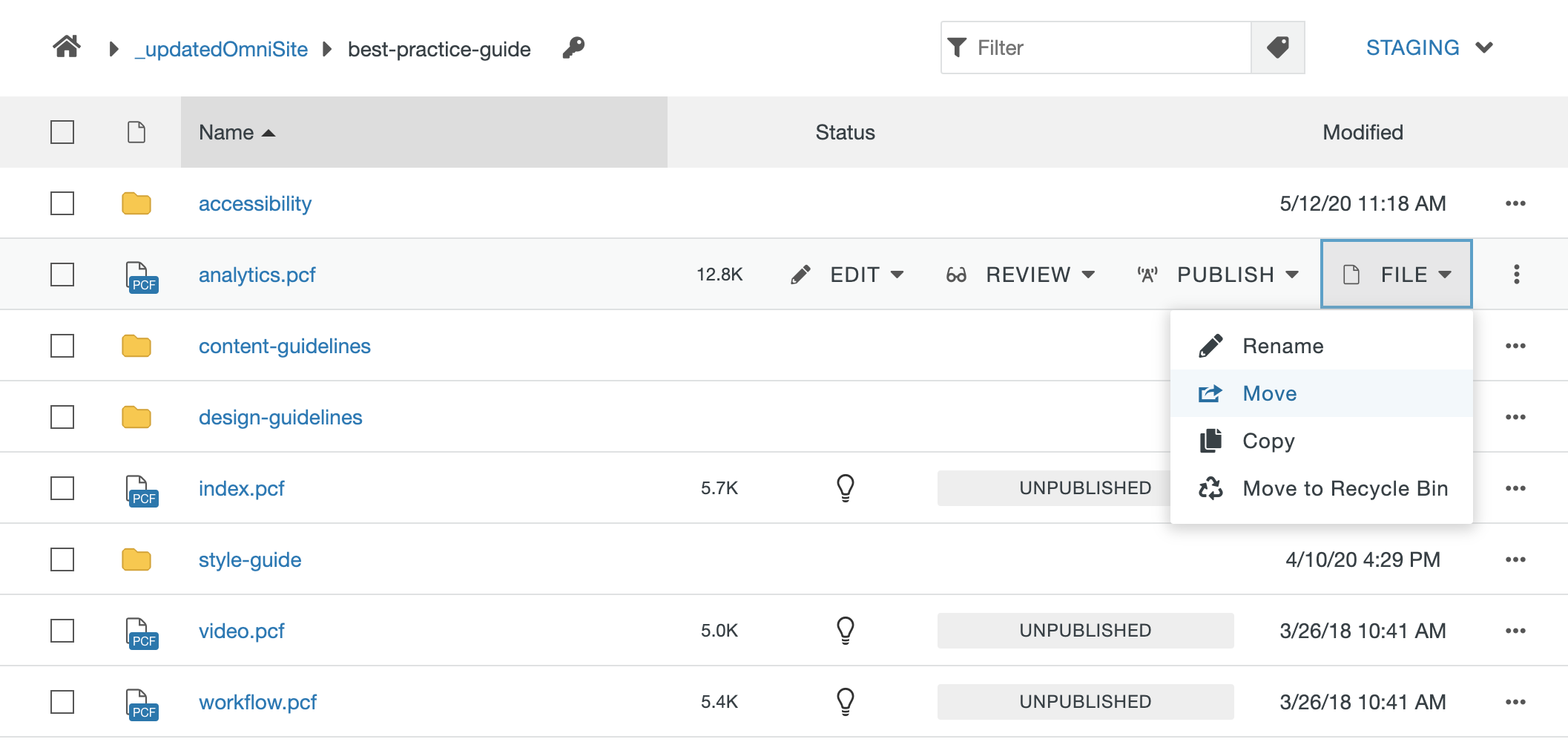Check the box for analytics.pcf
Image resolution: width=1568 pixels, height=742 pixels.
coord(62,275)
